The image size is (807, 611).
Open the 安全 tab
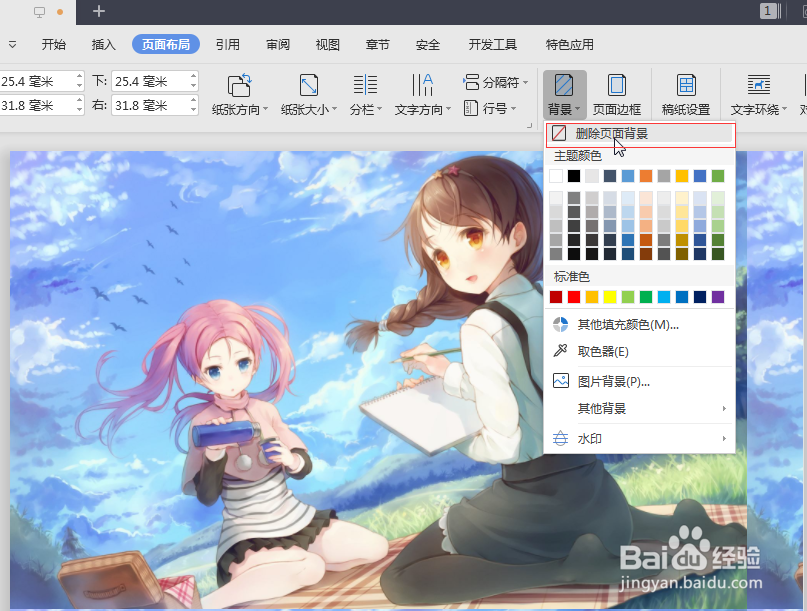428,45
